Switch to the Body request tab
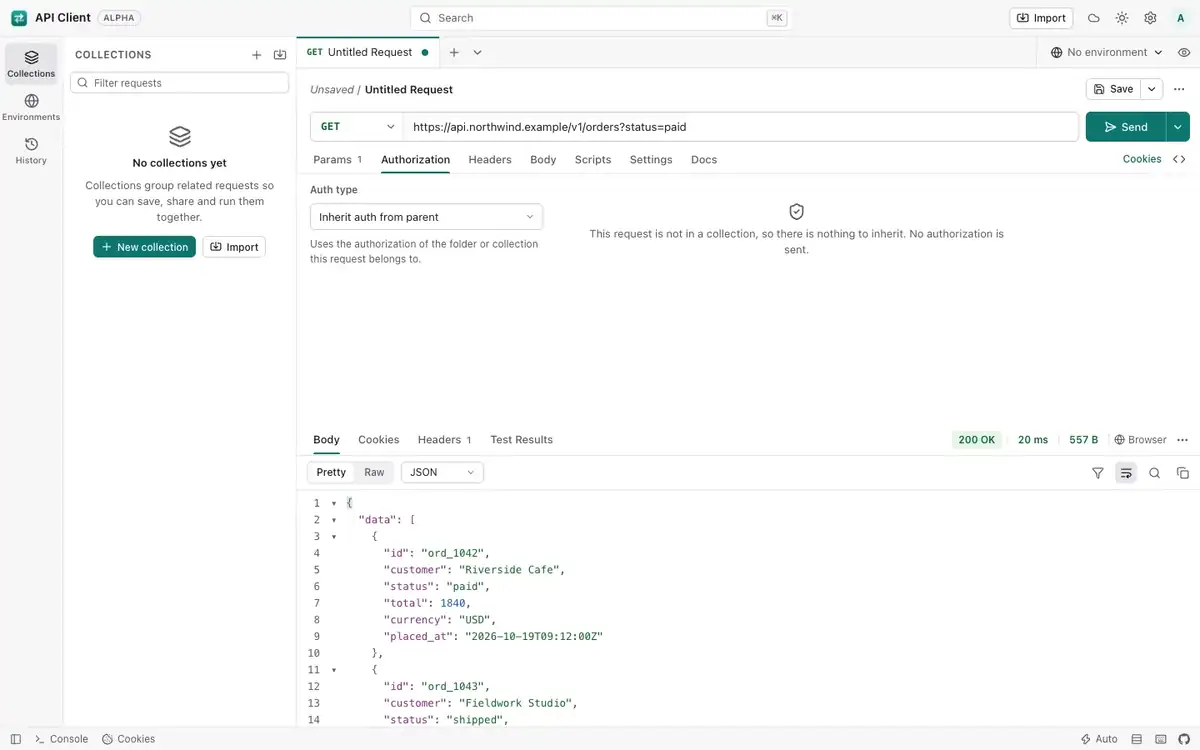1200x750 pixels. (543, 159)
